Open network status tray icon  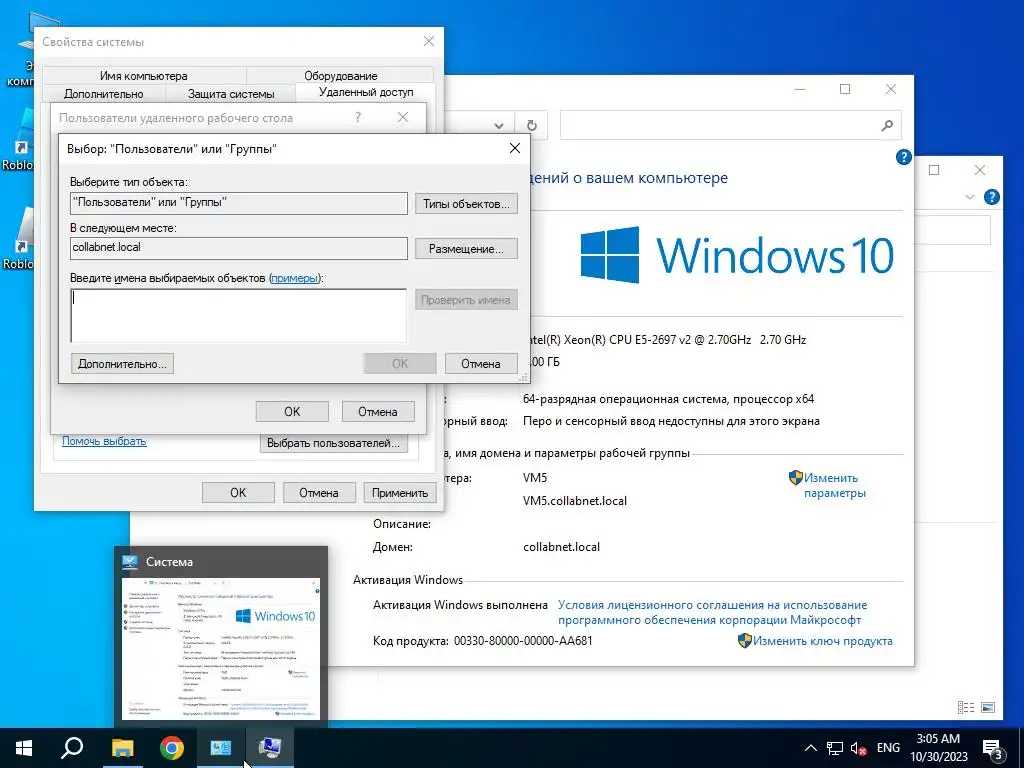835,748
